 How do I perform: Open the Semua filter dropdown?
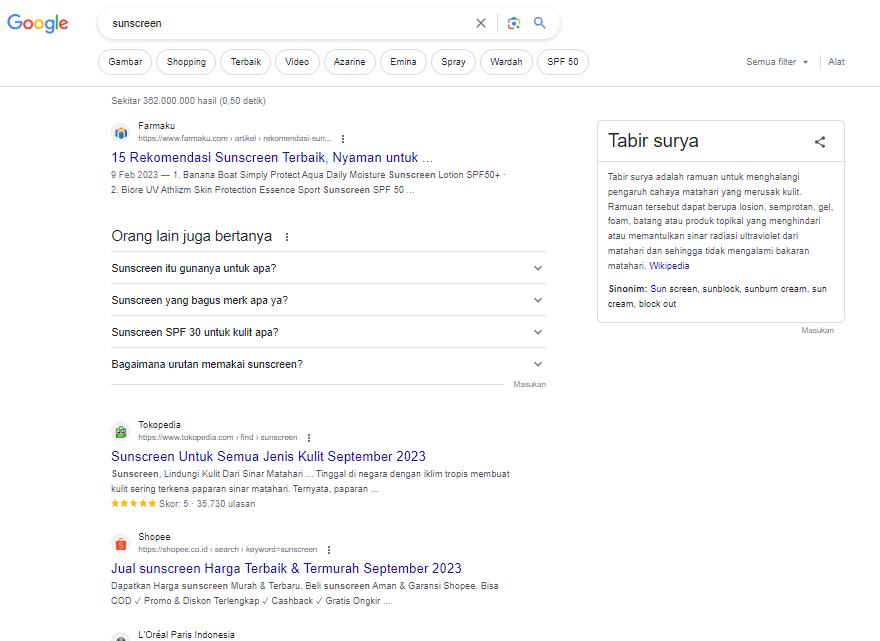pos(777,62)
